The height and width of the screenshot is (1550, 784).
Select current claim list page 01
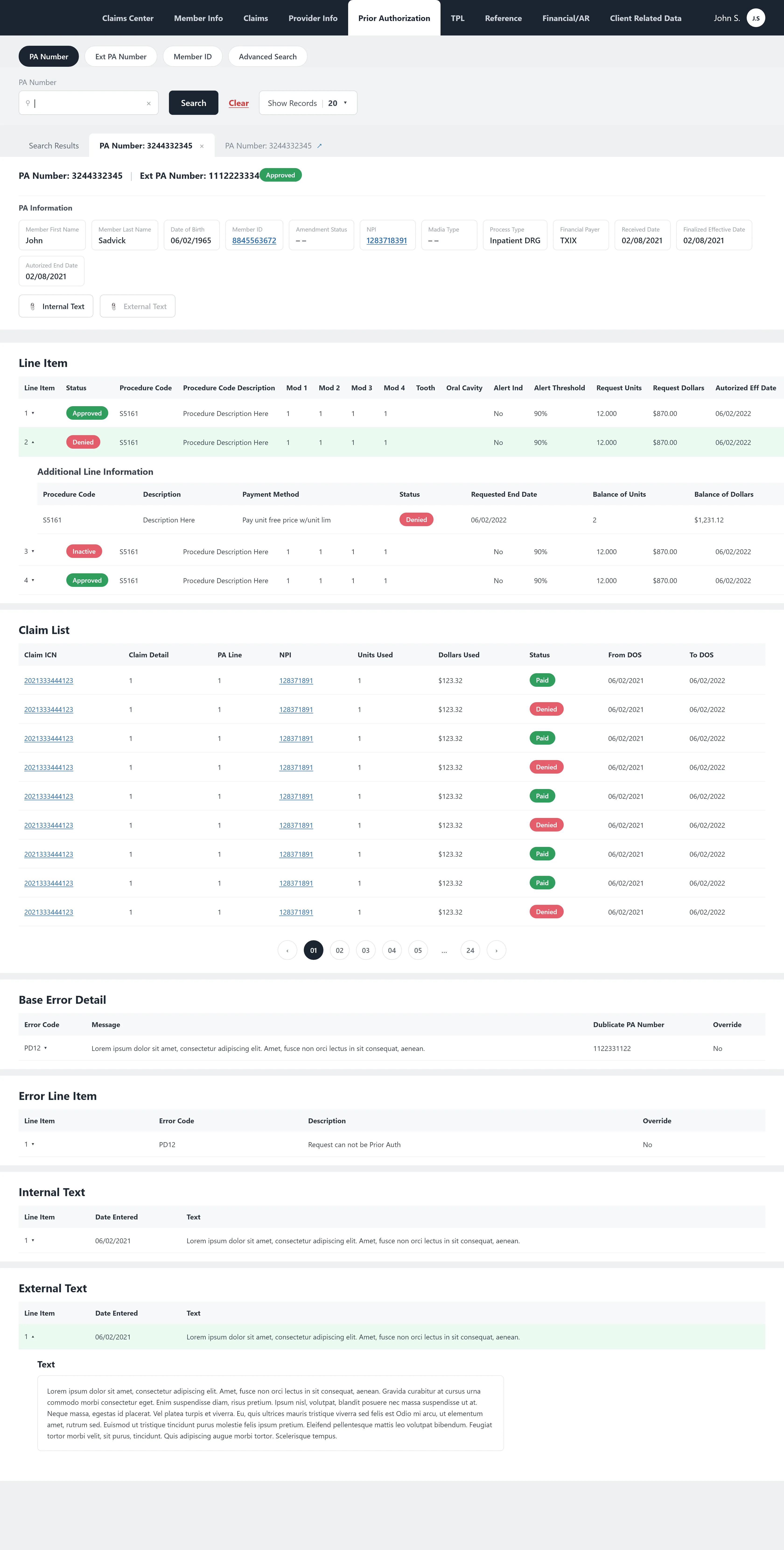click(x=313, y=950)
